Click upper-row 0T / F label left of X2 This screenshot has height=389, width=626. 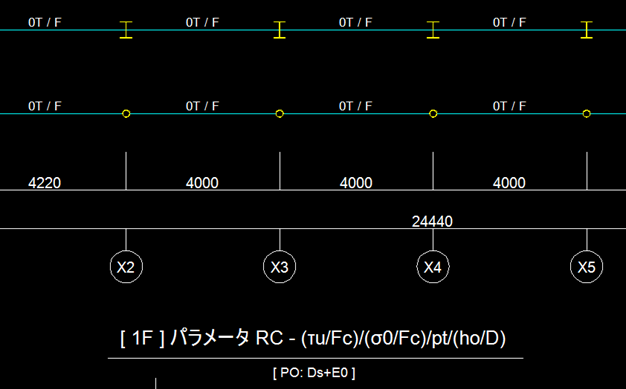point(45,22)
